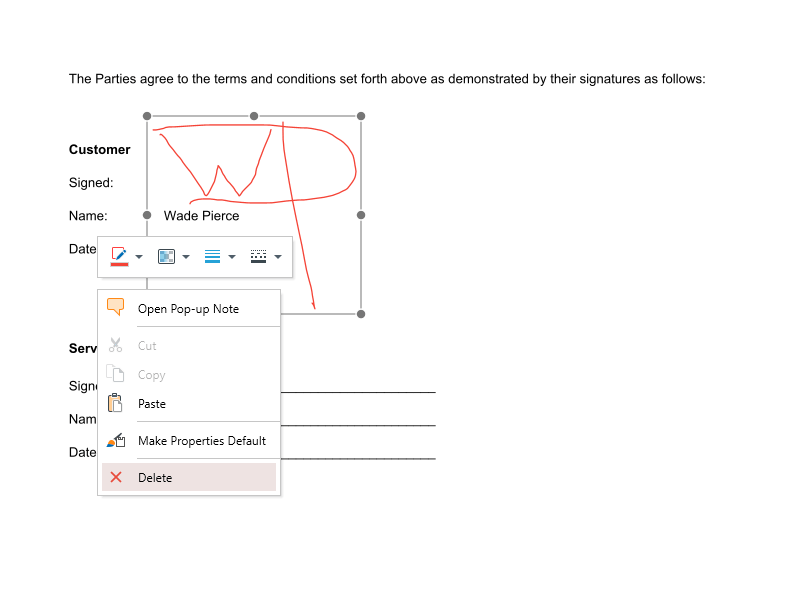The image size is (786, 600).
Task: Expand the stroke color dropdown arrow
Action: pos(139,257)
